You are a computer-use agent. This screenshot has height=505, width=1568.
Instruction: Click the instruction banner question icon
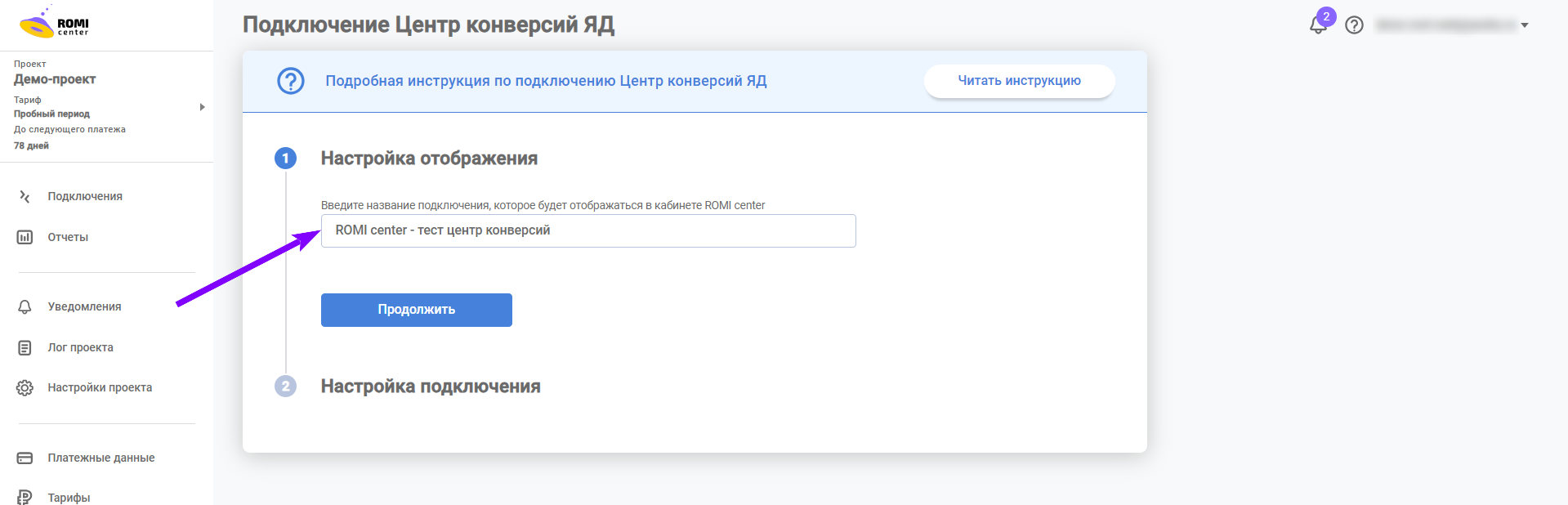pos(291,81)
